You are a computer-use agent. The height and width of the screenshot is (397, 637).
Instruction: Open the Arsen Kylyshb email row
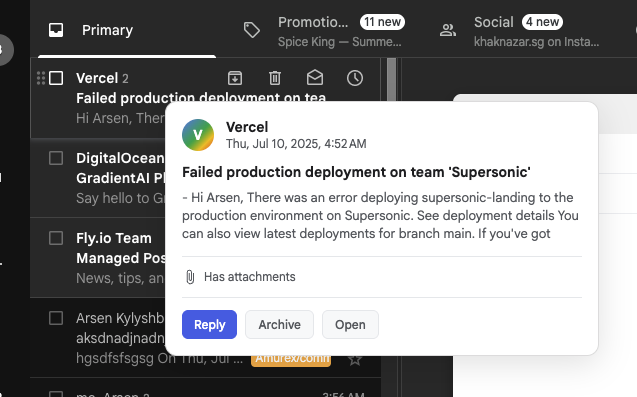point(98,338)
